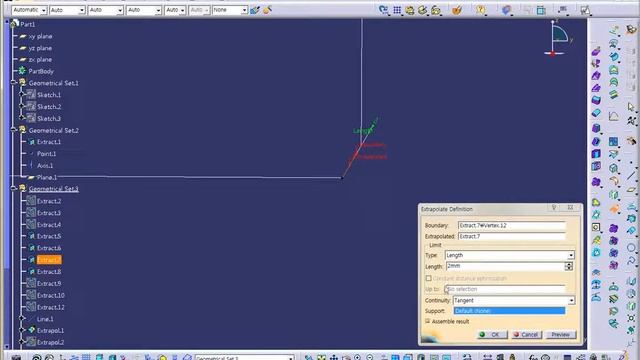Click OK in Extrapolate Definition dialog
This screenshot has height=360, width=640.
click(492, 334)
